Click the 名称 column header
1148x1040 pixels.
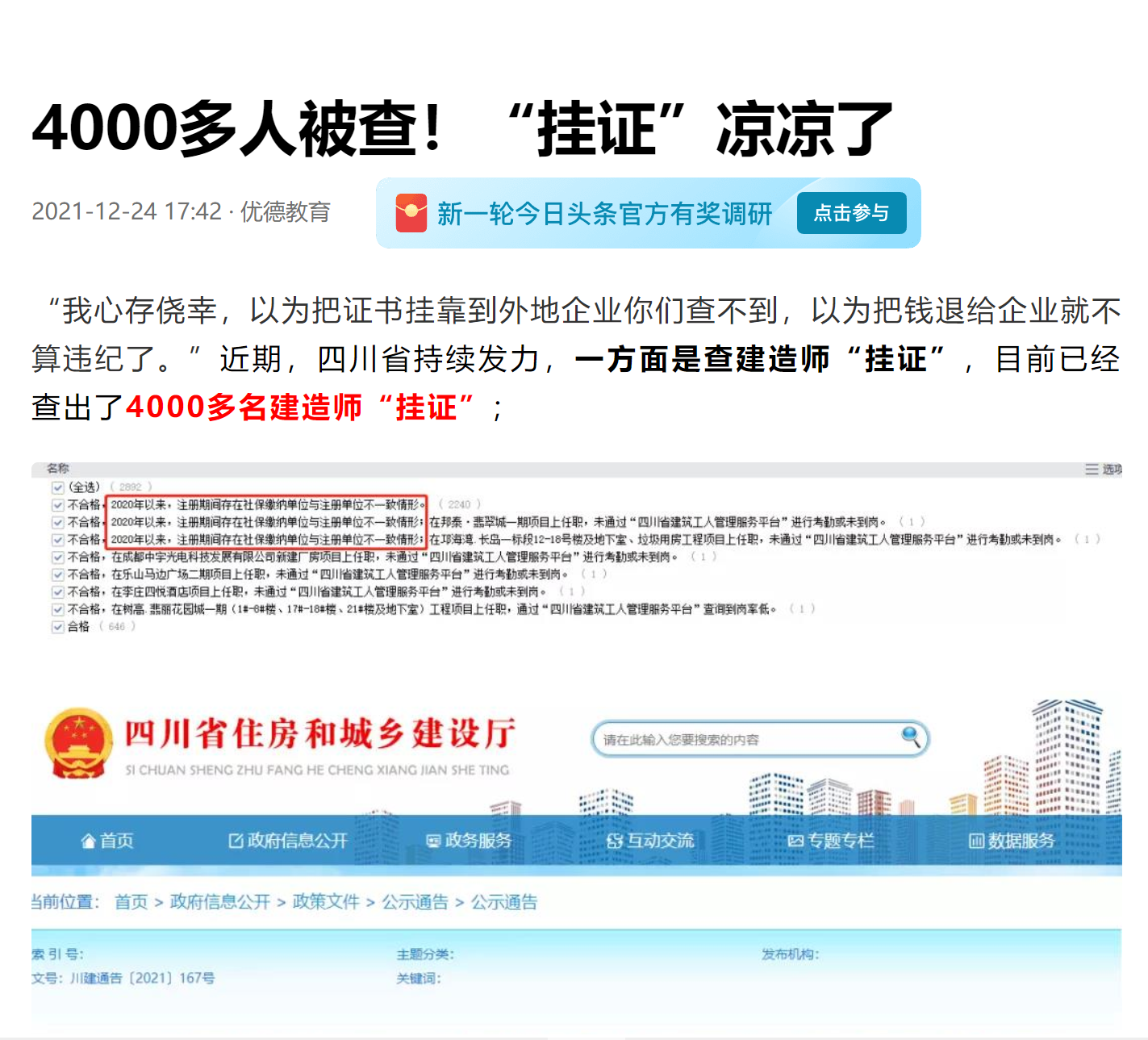[58, 468]
